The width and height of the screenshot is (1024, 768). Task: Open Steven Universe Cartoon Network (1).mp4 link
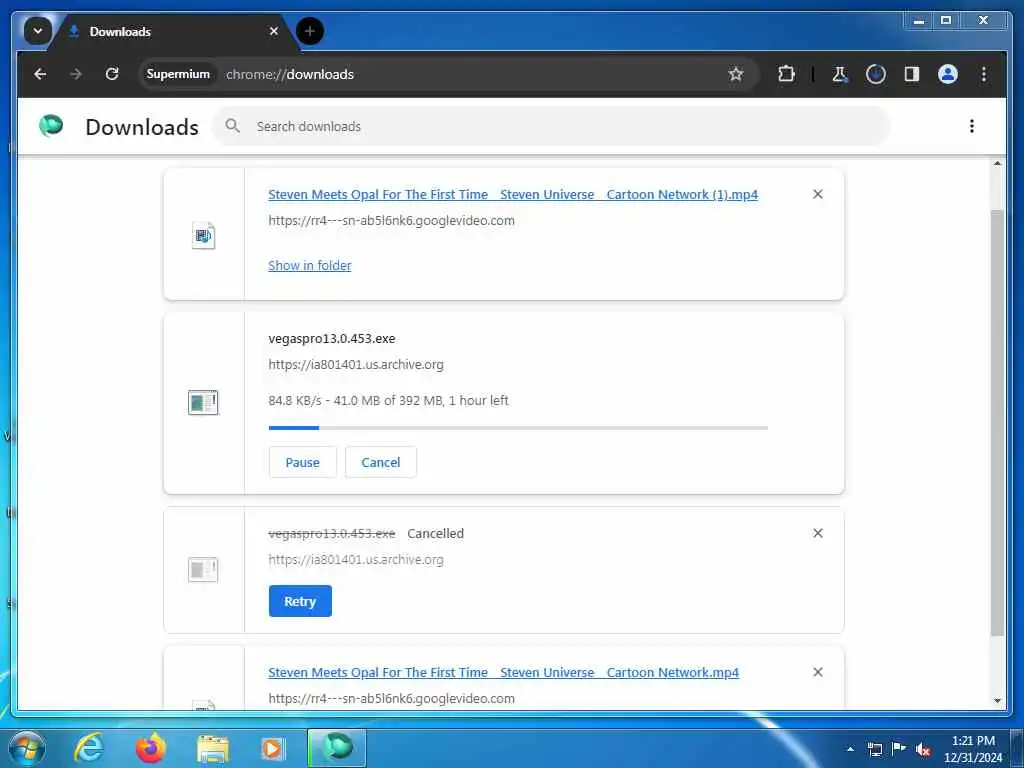tap(513, 194)
